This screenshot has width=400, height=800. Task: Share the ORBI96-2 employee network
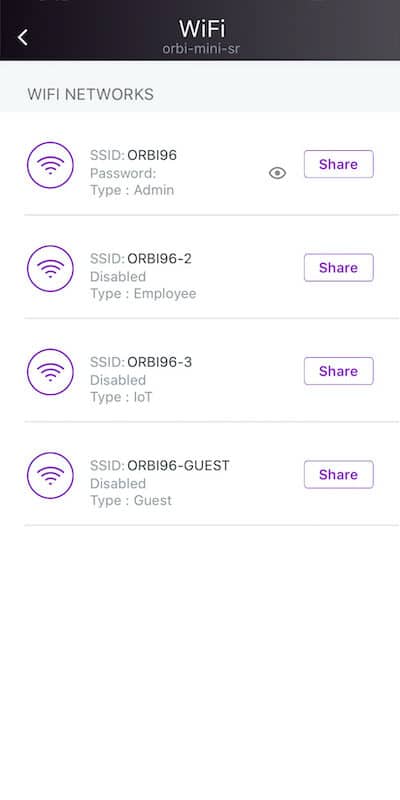(x=339, y=267)
